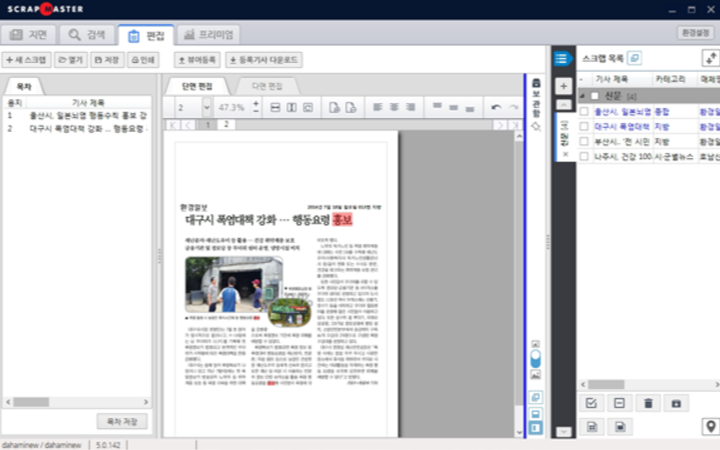Click the location pin icon

(x=711, y=427)
